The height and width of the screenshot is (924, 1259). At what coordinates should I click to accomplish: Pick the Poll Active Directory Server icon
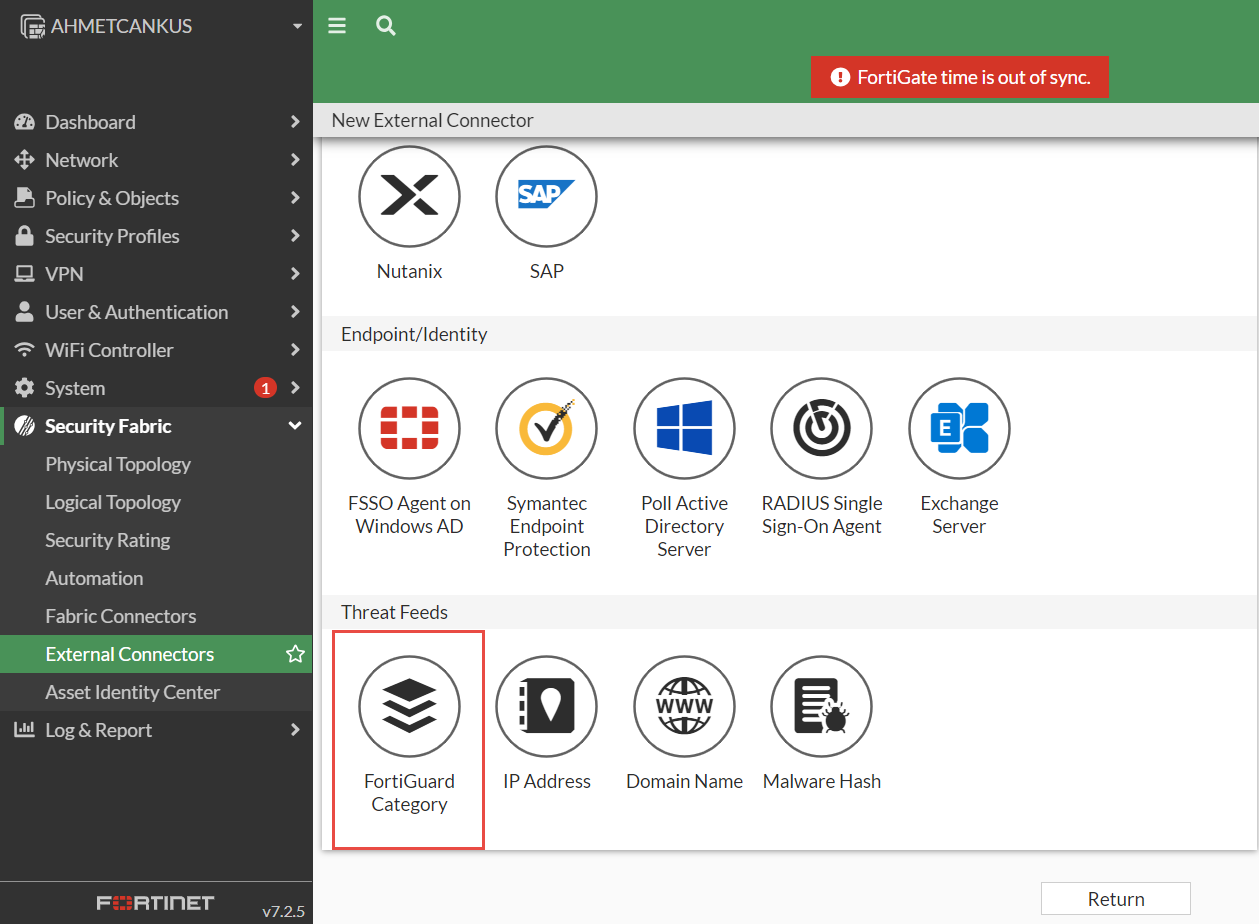tap(684, 428)
